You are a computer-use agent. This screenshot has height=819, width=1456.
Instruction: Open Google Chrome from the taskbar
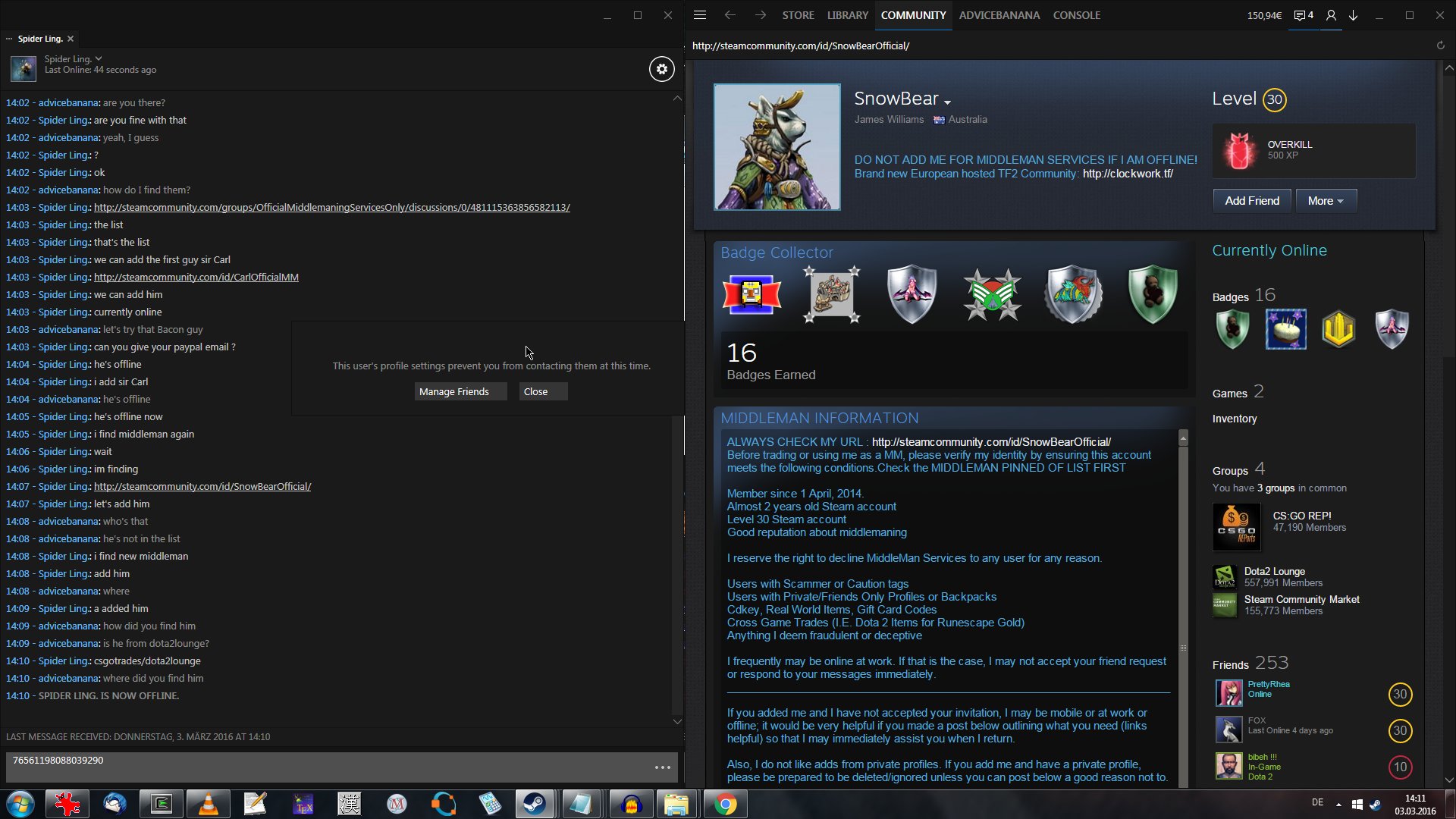tap(725, 804)
